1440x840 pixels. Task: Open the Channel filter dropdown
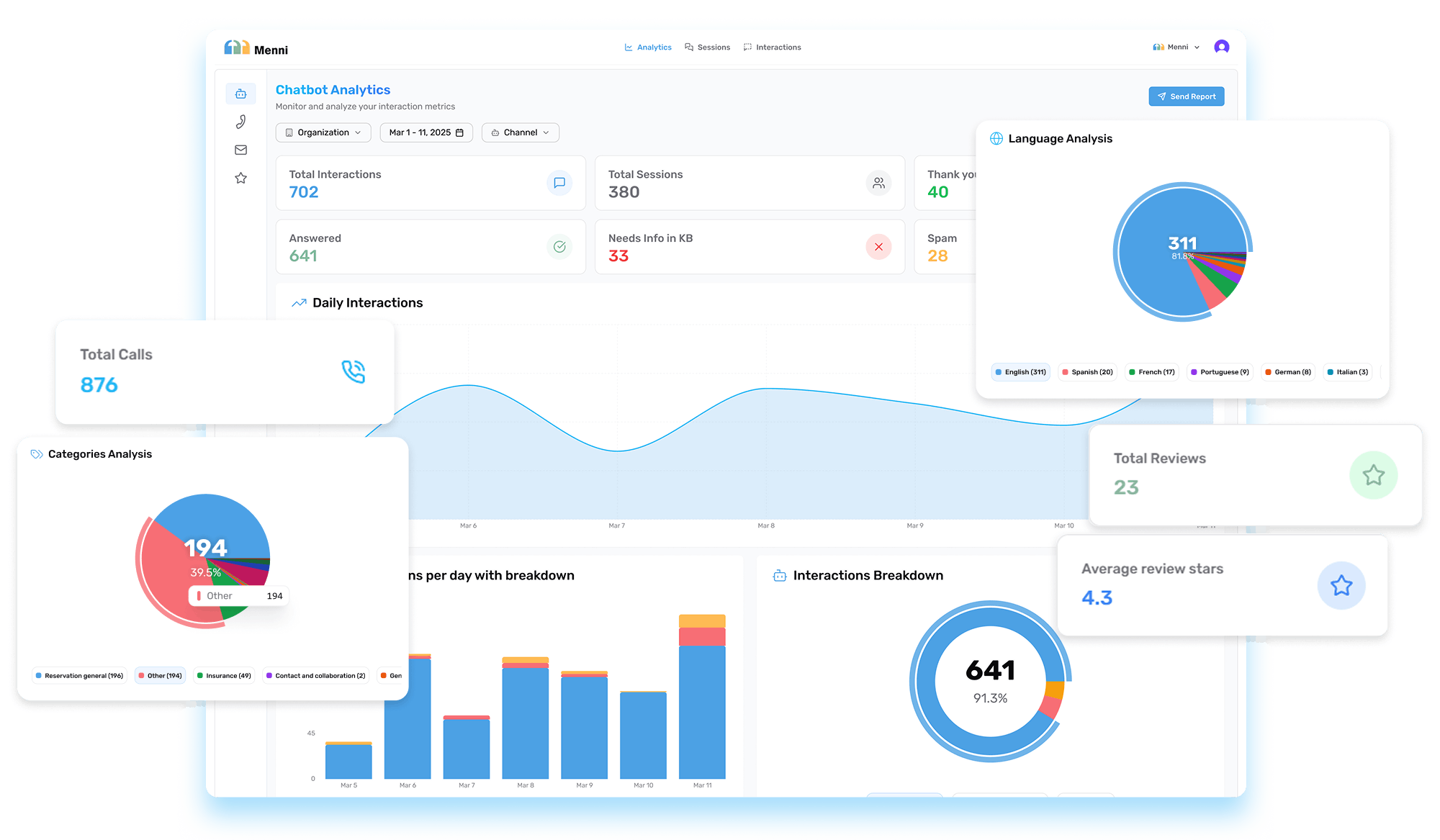pyautogui.click(x=521, y=132)
